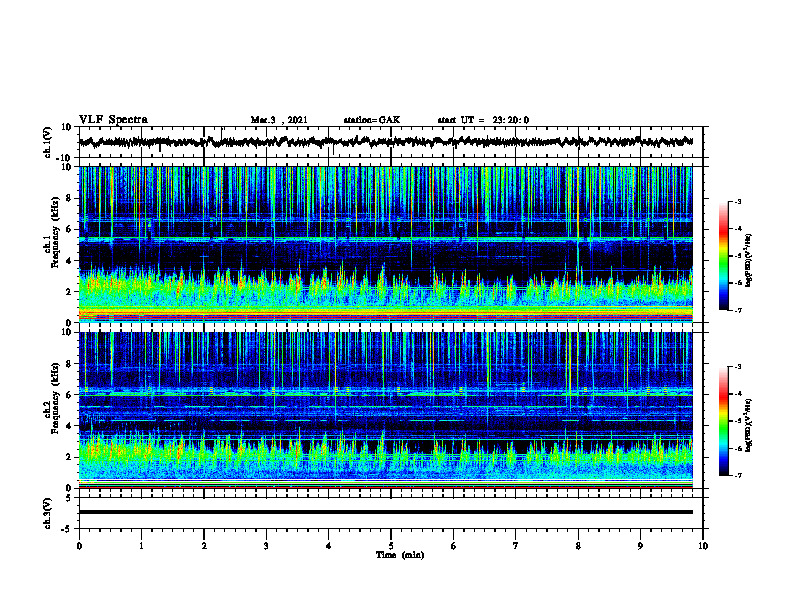Click the time axis tick label 9
Screen dimensions: 792x612
[x=640, y=546]
